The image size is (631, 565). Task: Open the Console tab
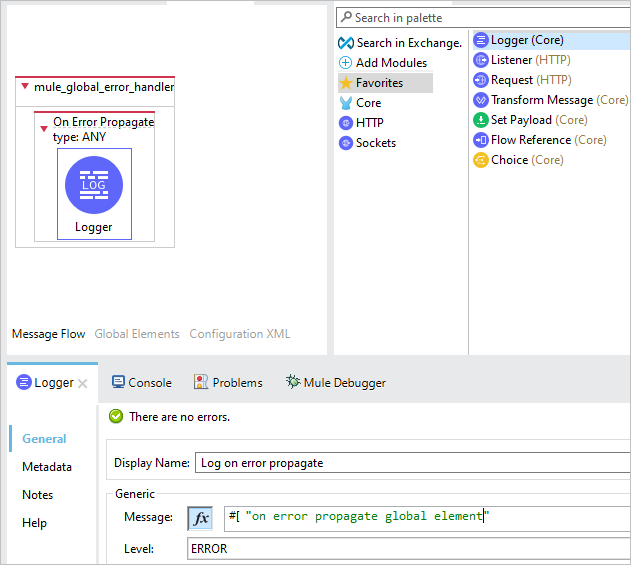click(142, 382)
